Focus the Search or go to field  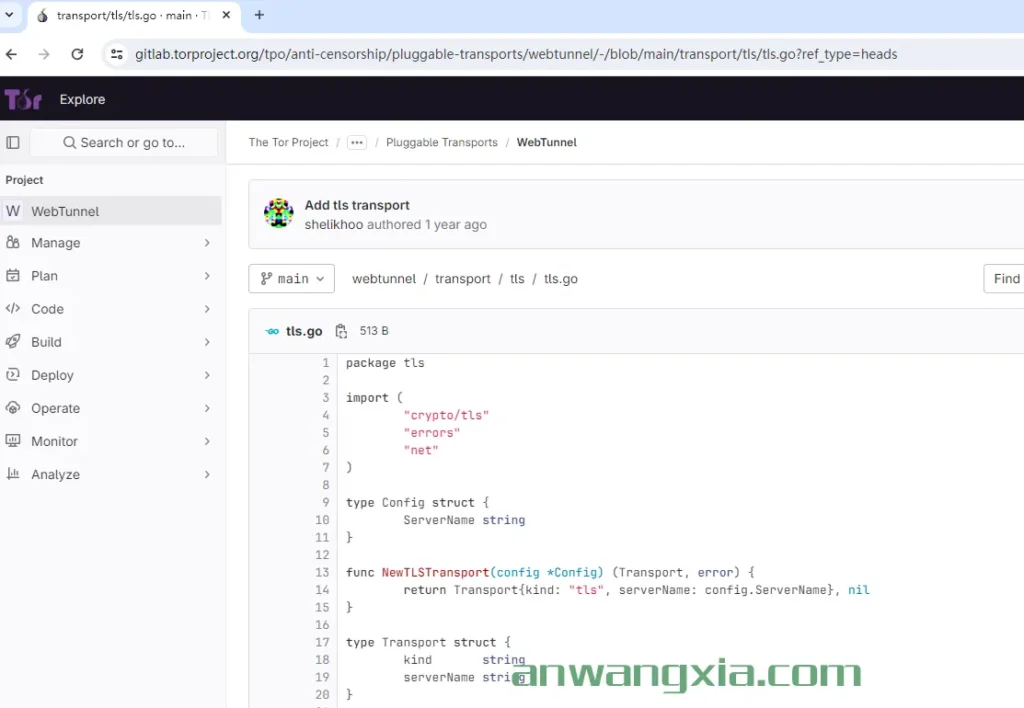[x=124, y=142]
